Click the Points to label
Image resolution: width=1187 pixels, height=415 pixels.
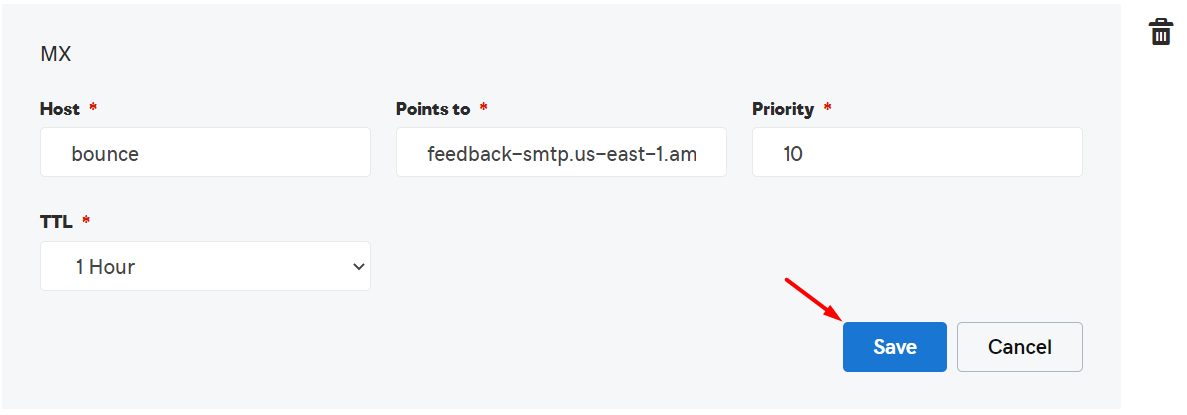[432, 109]
